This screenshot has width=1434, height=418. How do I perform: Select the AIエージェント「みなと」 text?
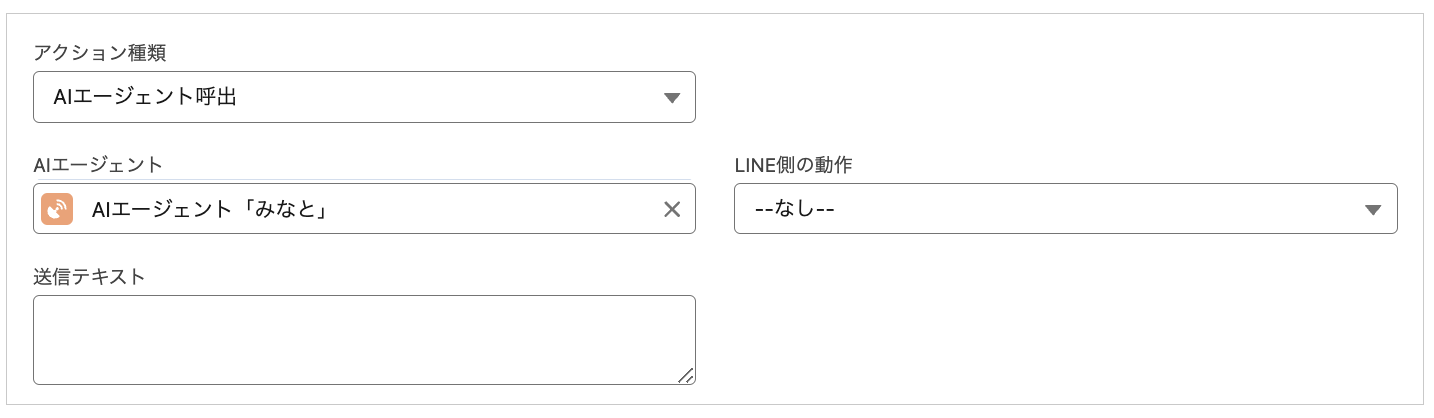pos(211,209)
